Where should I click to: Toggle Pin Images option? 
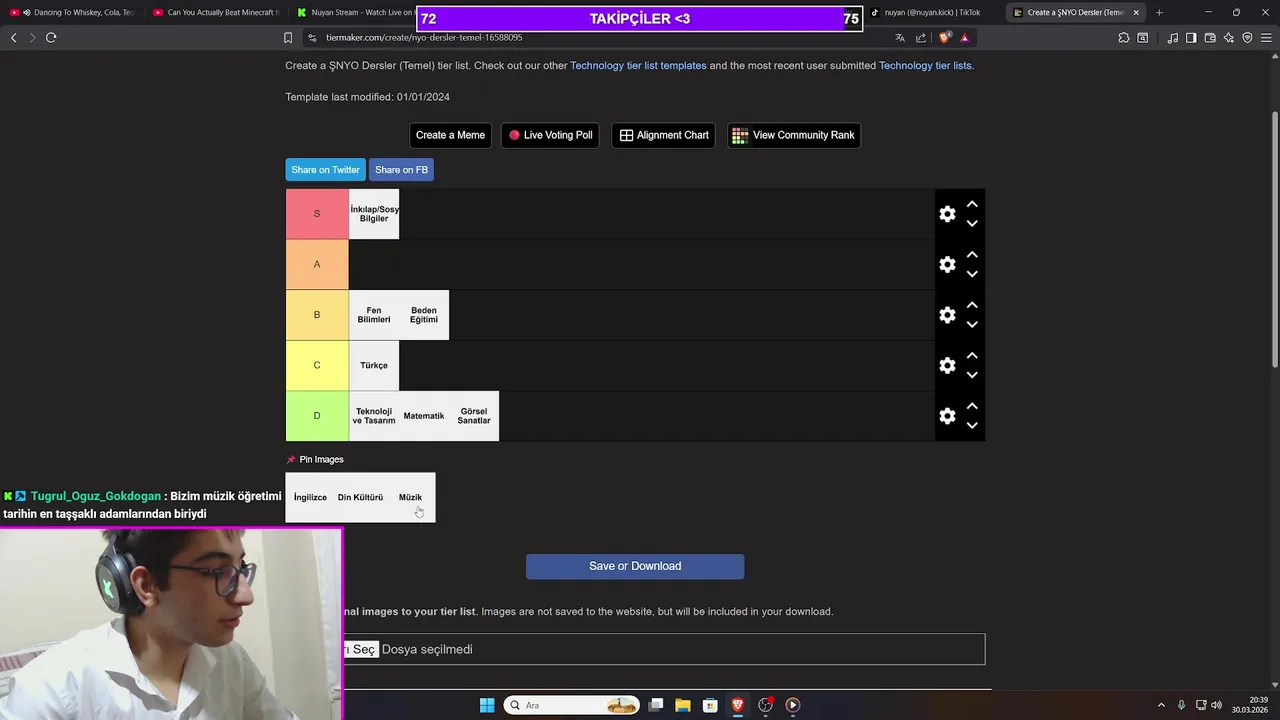[x=315, y=460]
